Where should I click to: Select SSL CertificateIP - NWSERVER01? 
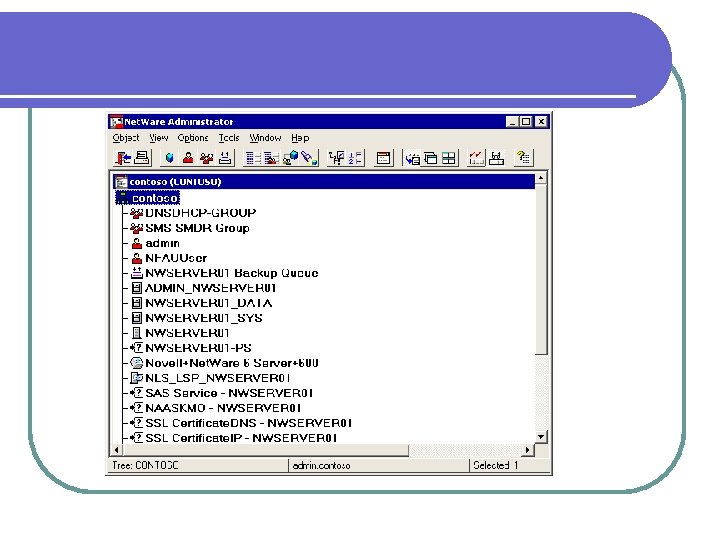coord(241,438)
